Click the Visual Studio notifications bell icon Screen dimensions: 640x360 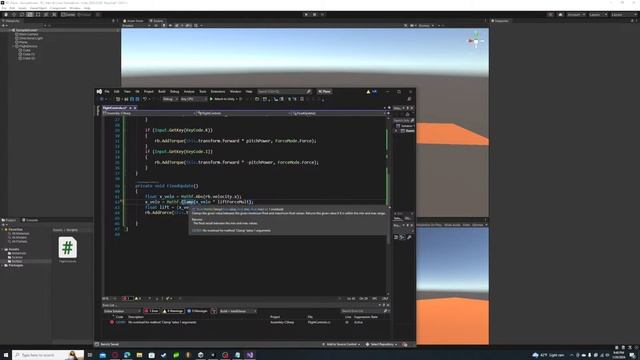pyautogui.click(x=405, y=344)
